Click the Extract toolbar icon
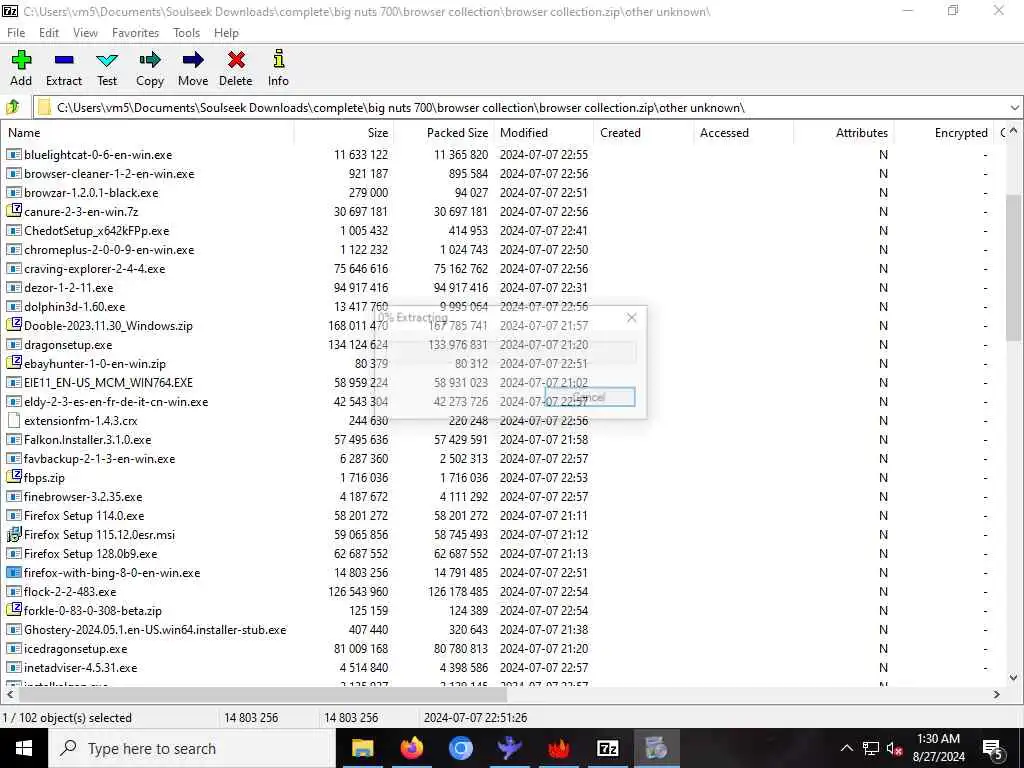This screenshot has width=1024, height=768. pos(64,60)
